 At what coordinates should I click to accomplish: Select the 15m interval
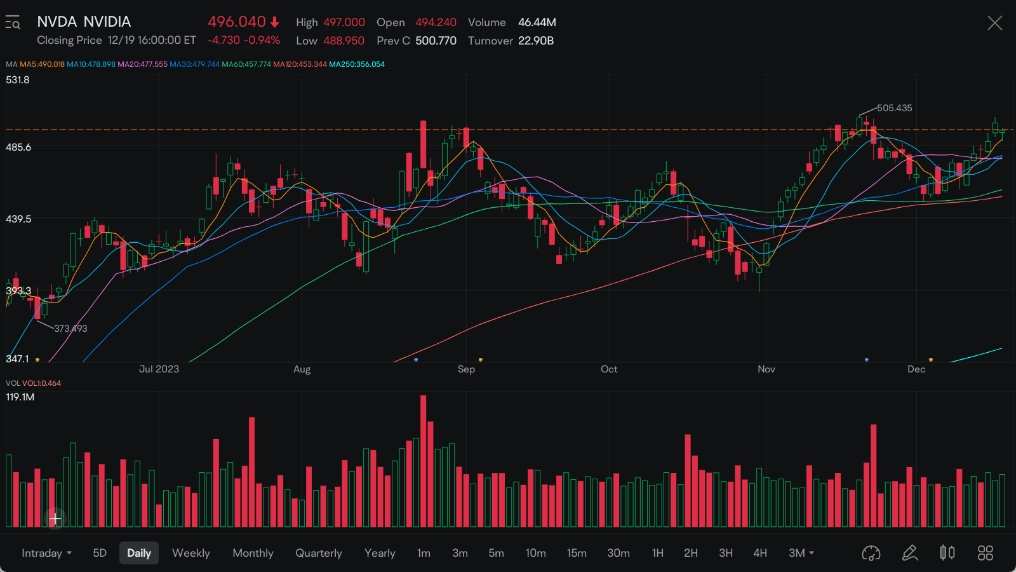pos(576,553)
